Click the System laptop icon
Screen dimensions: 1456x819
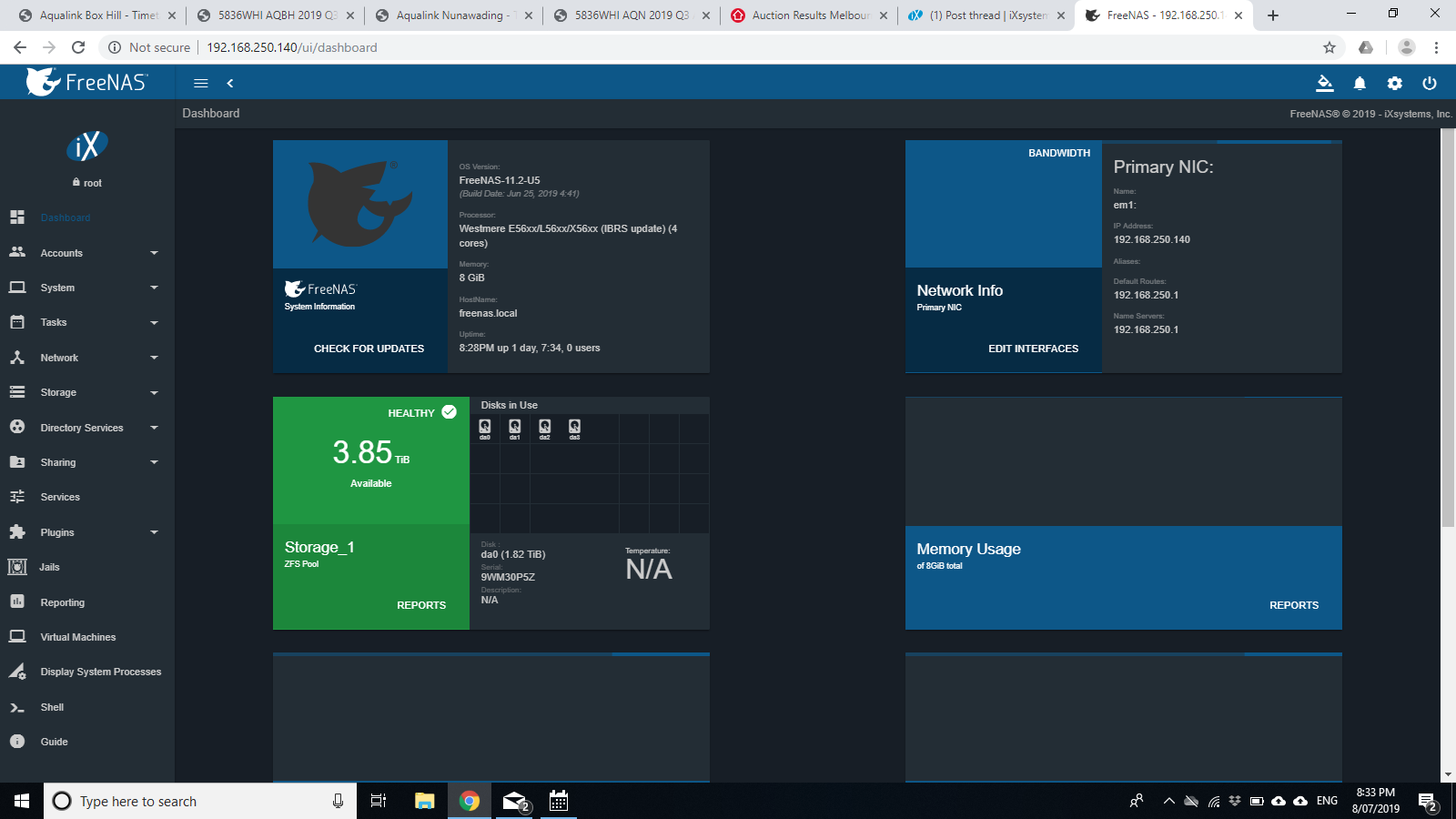[x=17, y=287]
